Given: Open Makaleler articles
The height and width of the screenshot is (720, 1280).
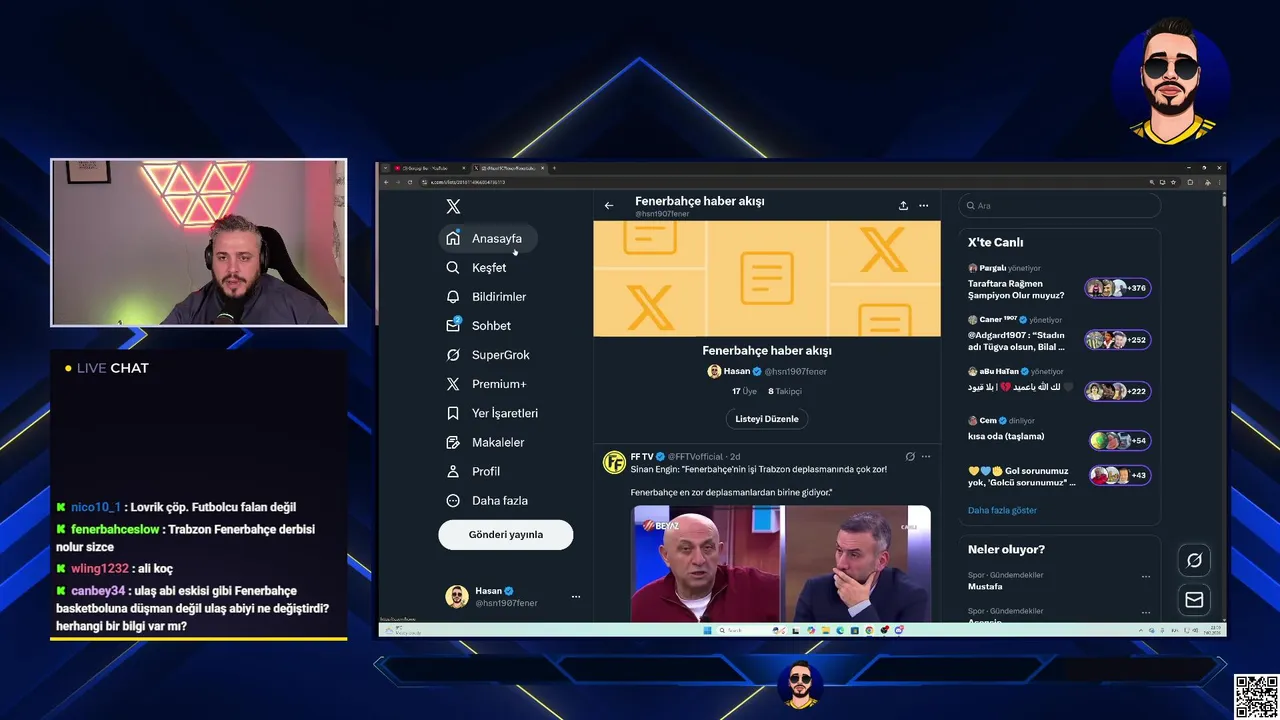Looking at the screenshot, I should pos(485,442).
